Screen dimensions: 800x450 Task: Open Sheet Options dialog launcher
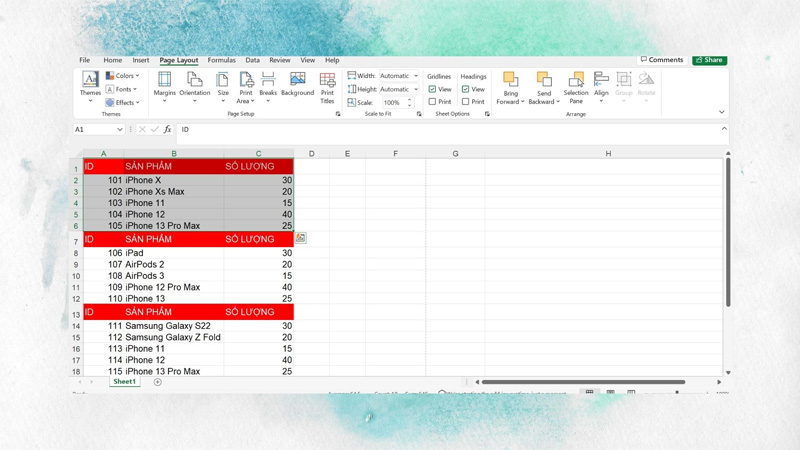(487, 114)
